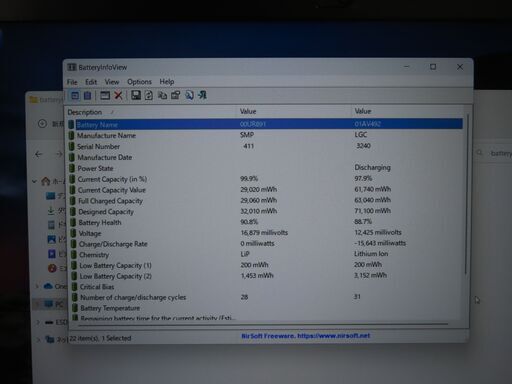Click Value column header above LGC
Viewport: 512px width, 384px height.
coord(407,111)
